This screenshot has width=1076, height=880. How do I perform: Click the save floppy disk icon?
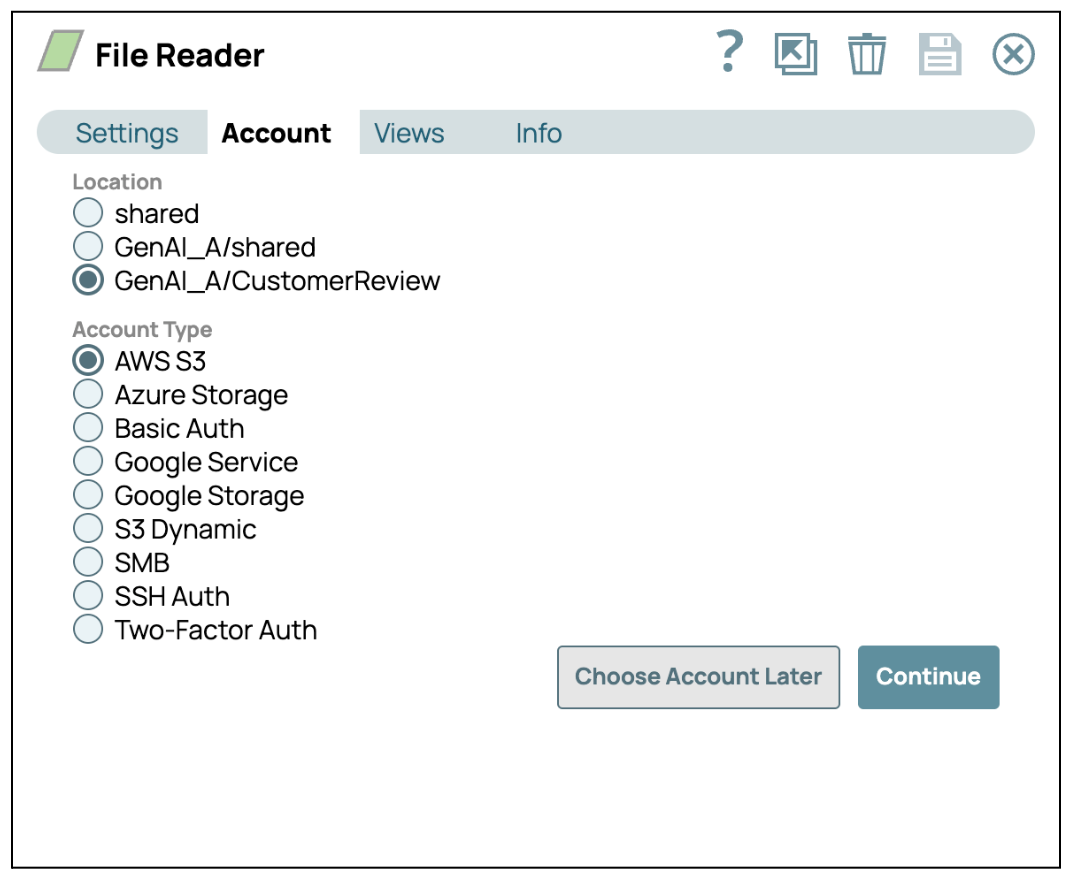940,54
